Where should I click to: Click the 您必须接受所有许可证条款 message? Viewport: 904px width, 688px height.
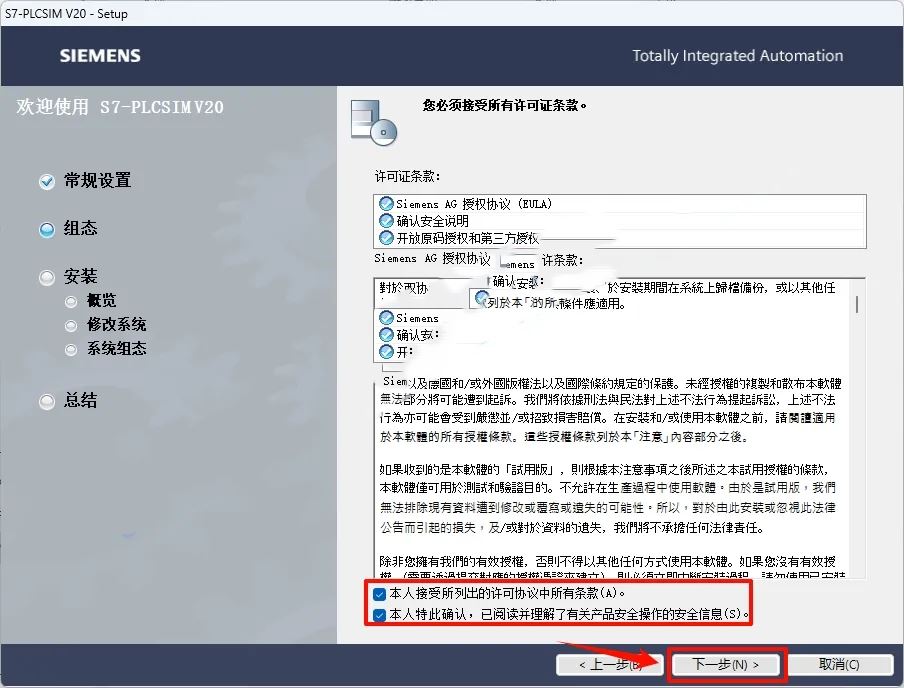coord(504,106)
